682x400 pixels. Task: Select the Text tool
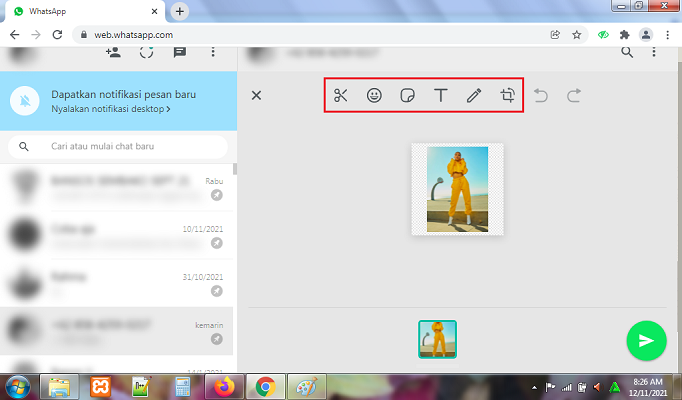441,95
